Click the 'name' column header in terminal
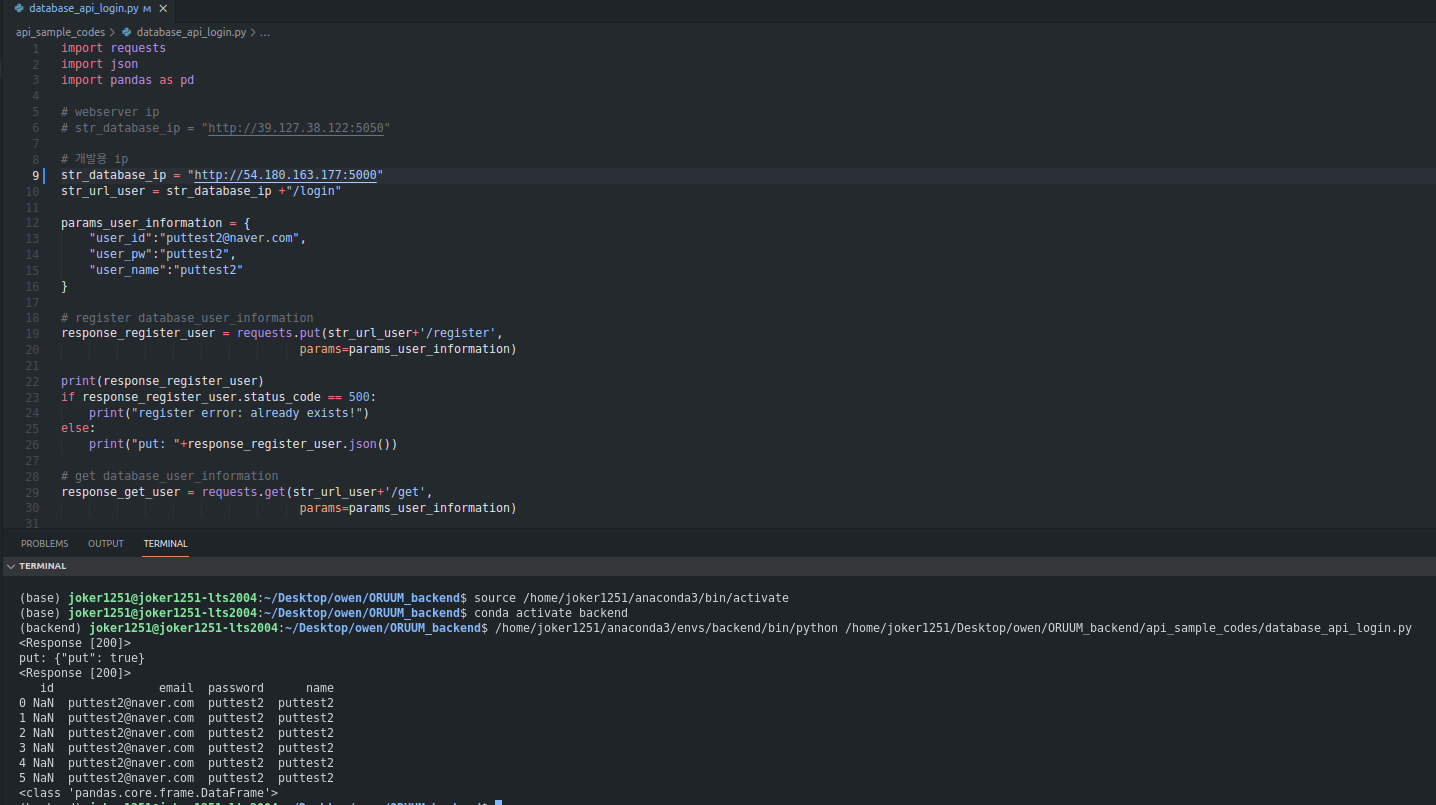Screen dimensions: 1436x805 point(320,688)
